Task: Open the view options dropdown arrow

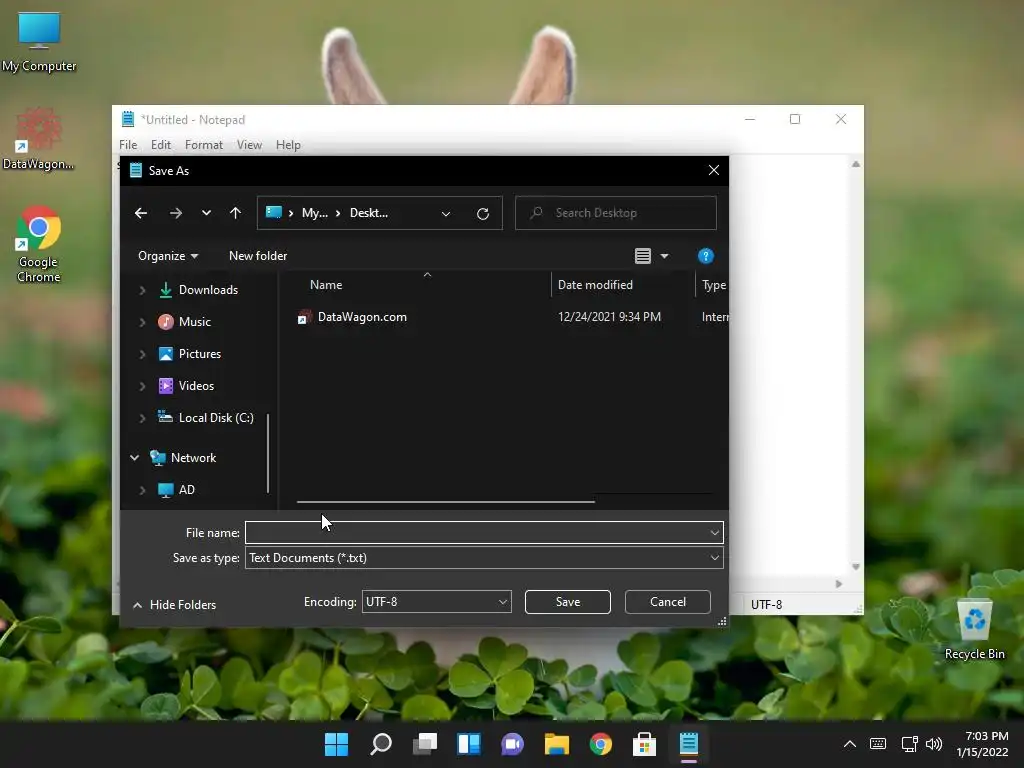Action: (x=664, y=256)
